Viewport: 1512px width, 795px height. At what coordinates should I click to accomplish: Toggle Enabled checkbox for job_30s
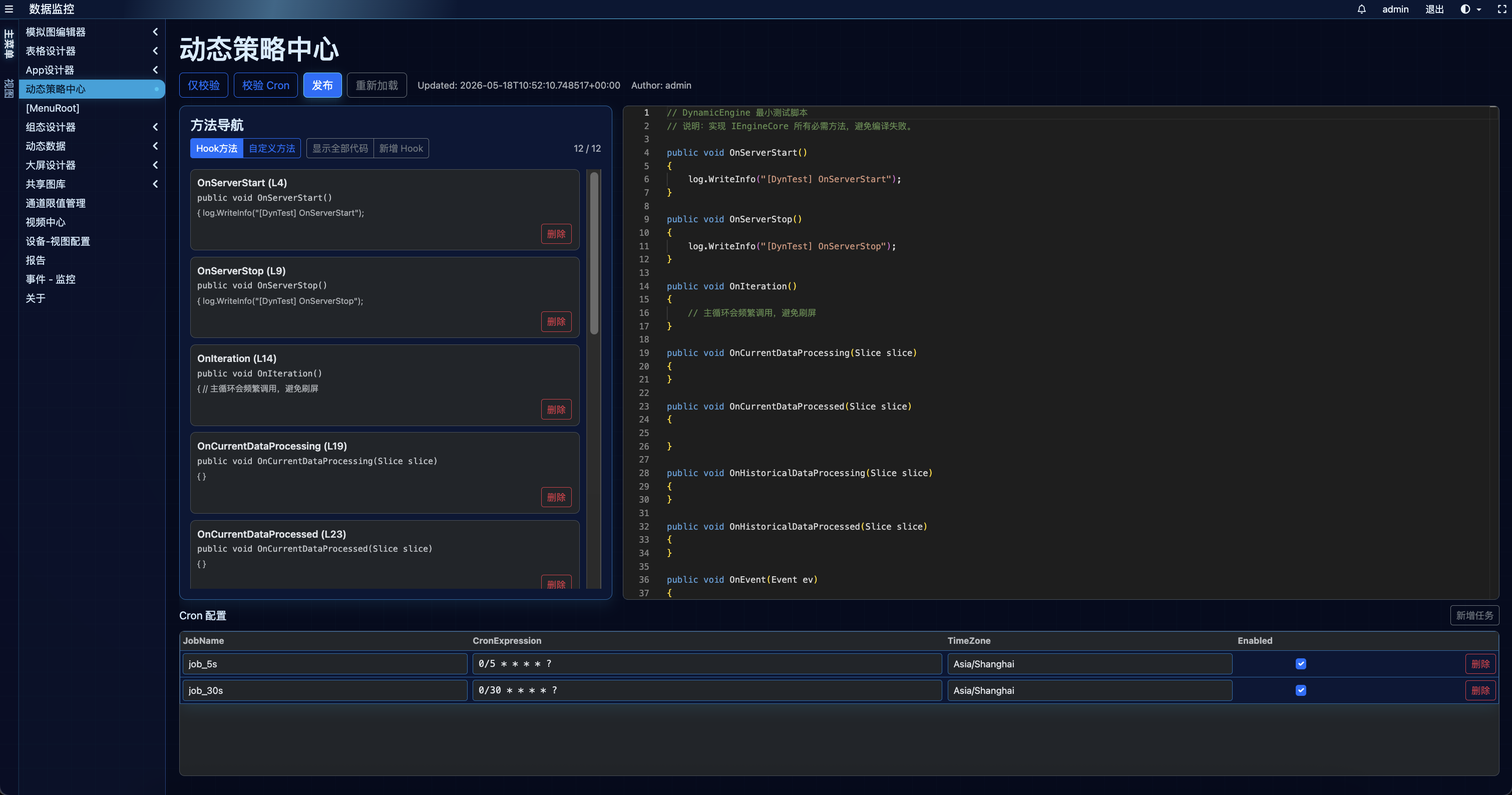(1301, 690)
